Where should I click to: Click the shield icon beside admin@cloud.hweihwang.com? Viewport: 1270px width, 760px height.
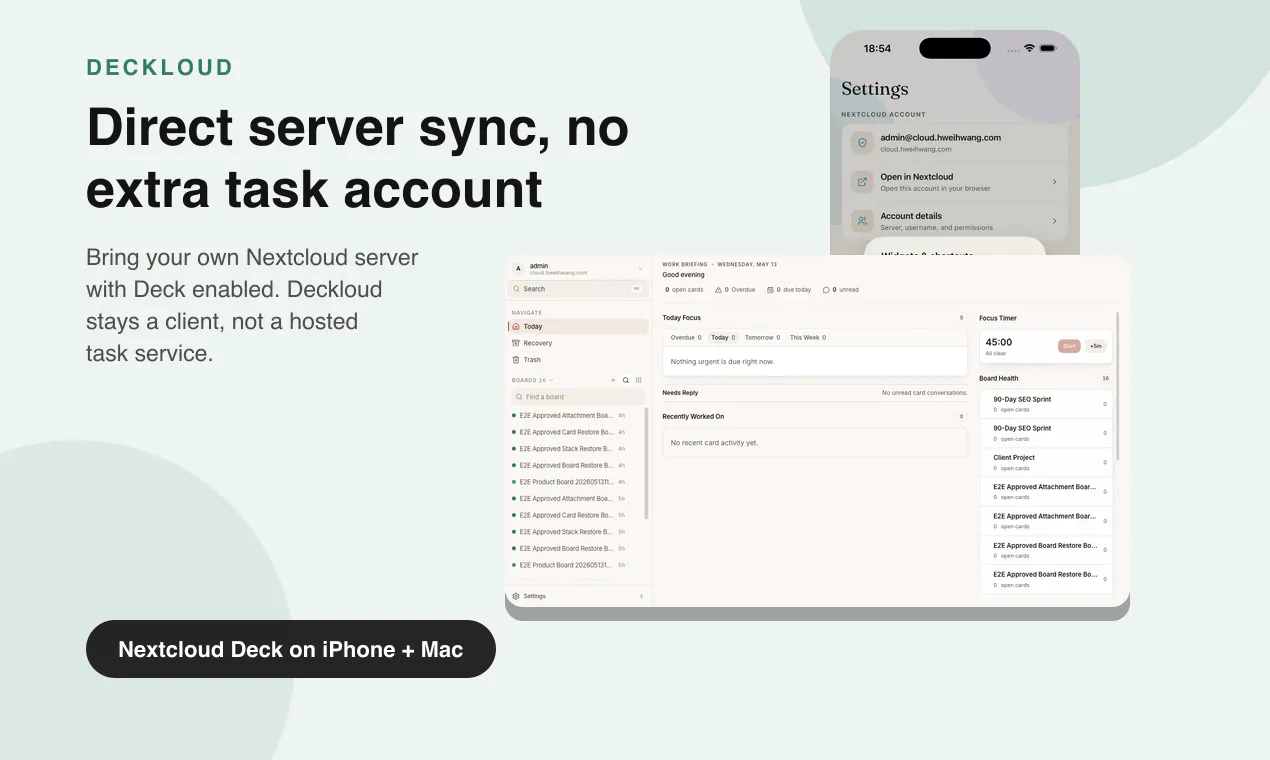[x=862, y=143]
